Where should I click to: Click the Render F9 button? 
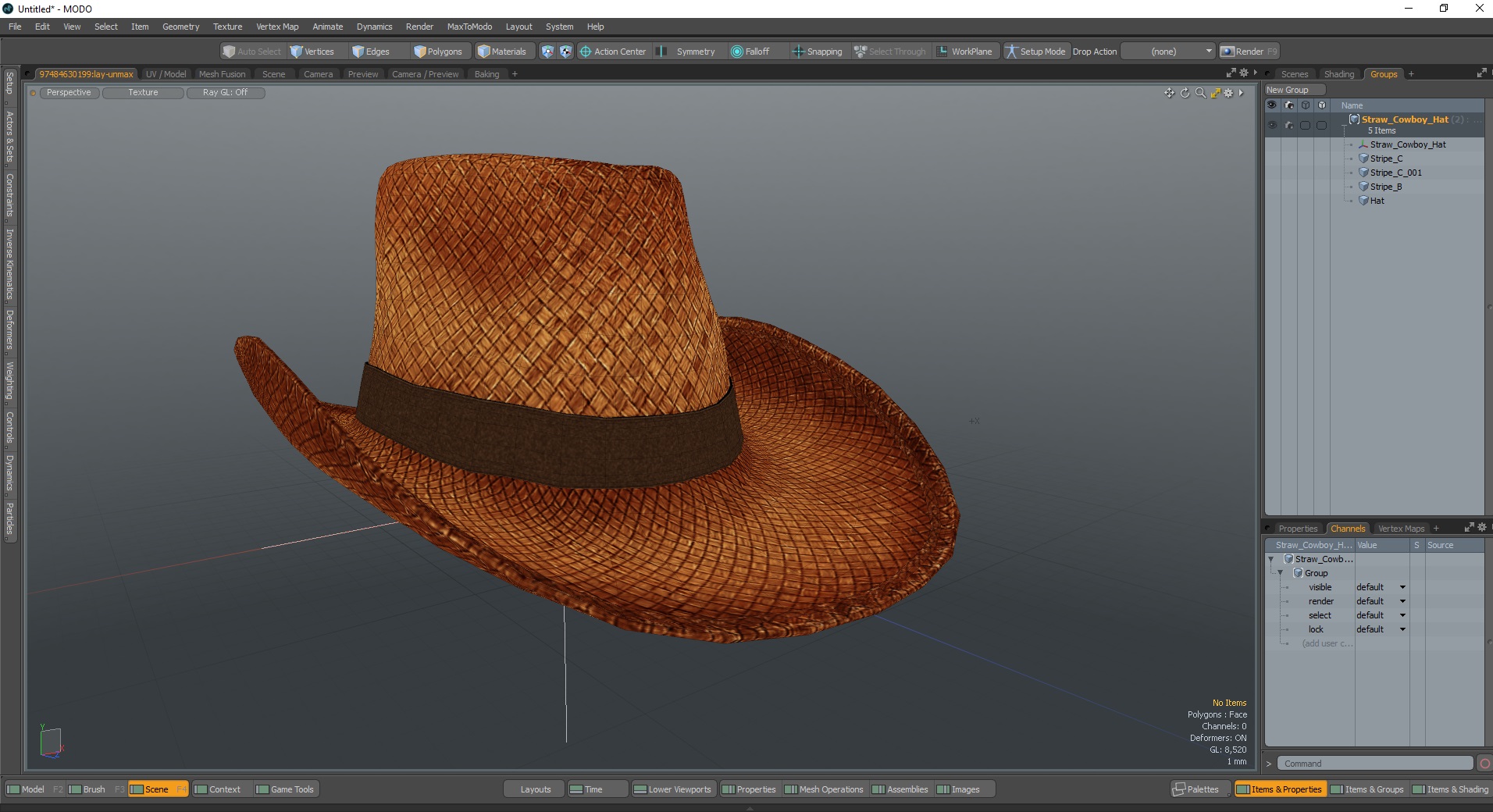[x=1249, y=52]
